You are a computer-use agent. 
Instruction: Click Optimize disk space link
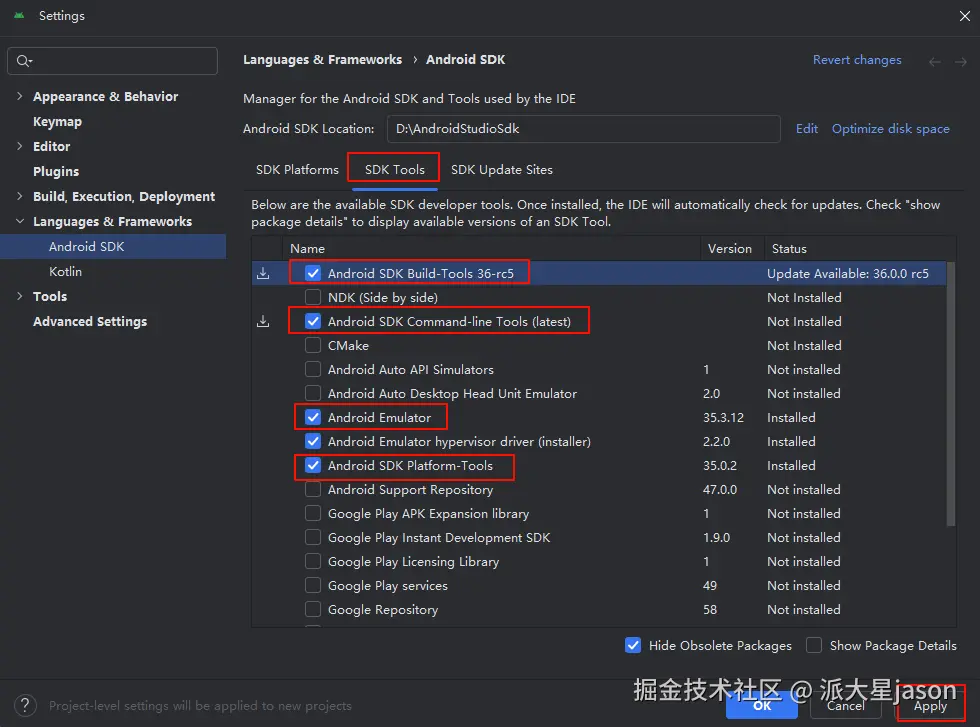pyautogui.click(x=891, y=129)
